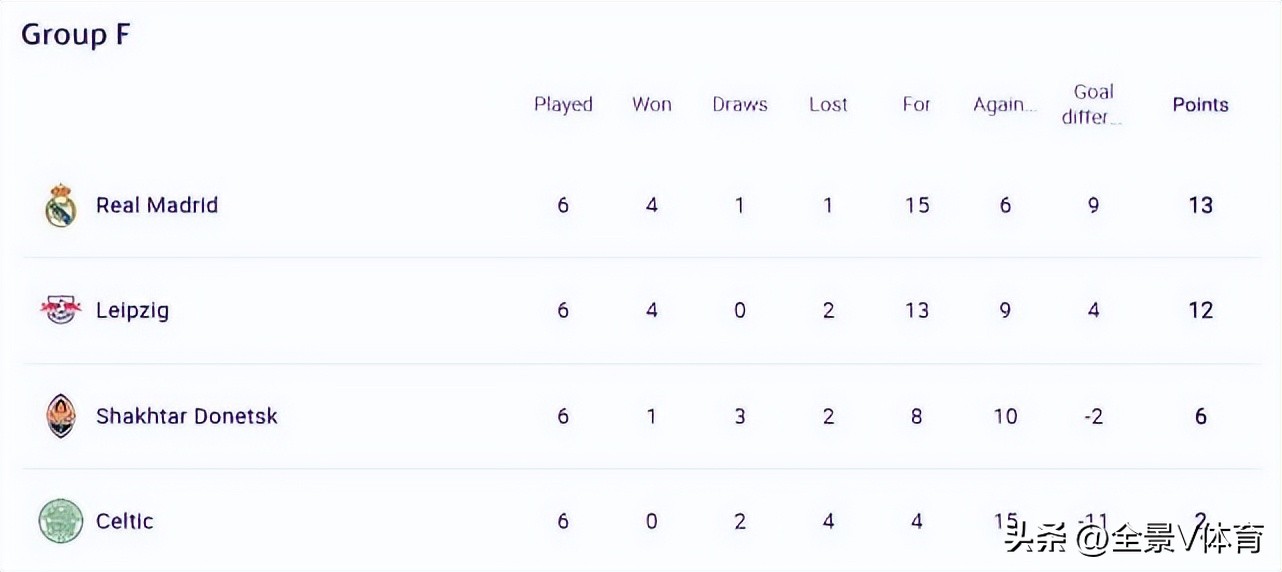1282x572 pixels.
Task: Click the Draws column header
Action: click(x=740, y=105)
